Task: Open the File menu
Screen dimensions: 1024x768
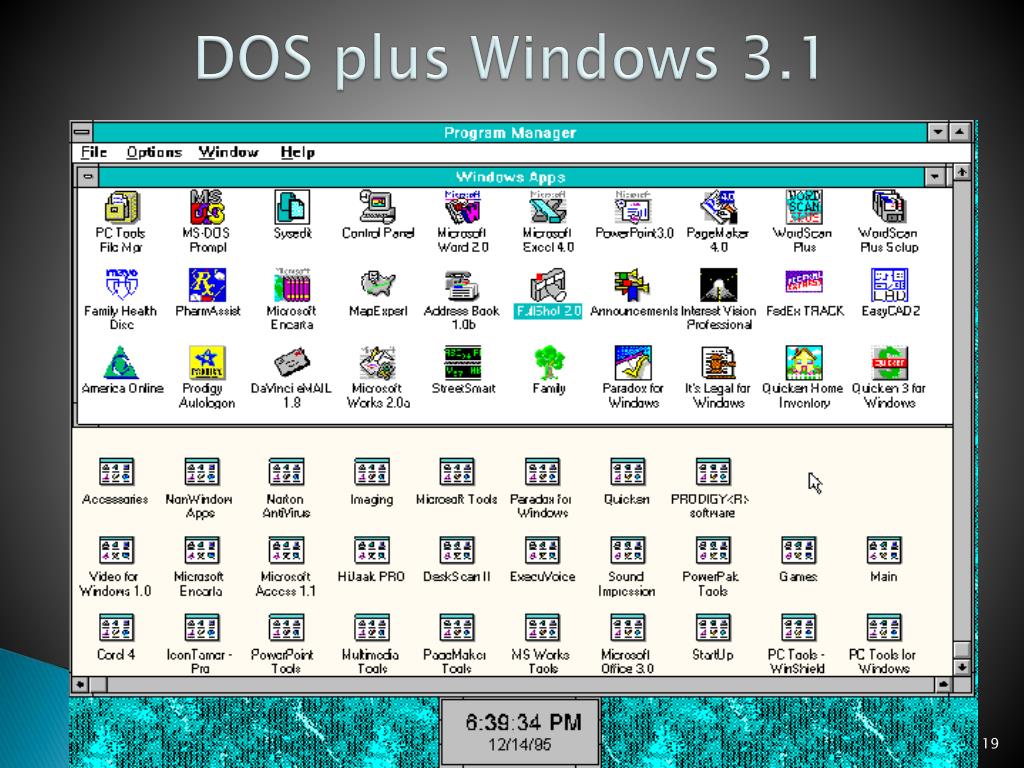Action: tap(93, 152)
